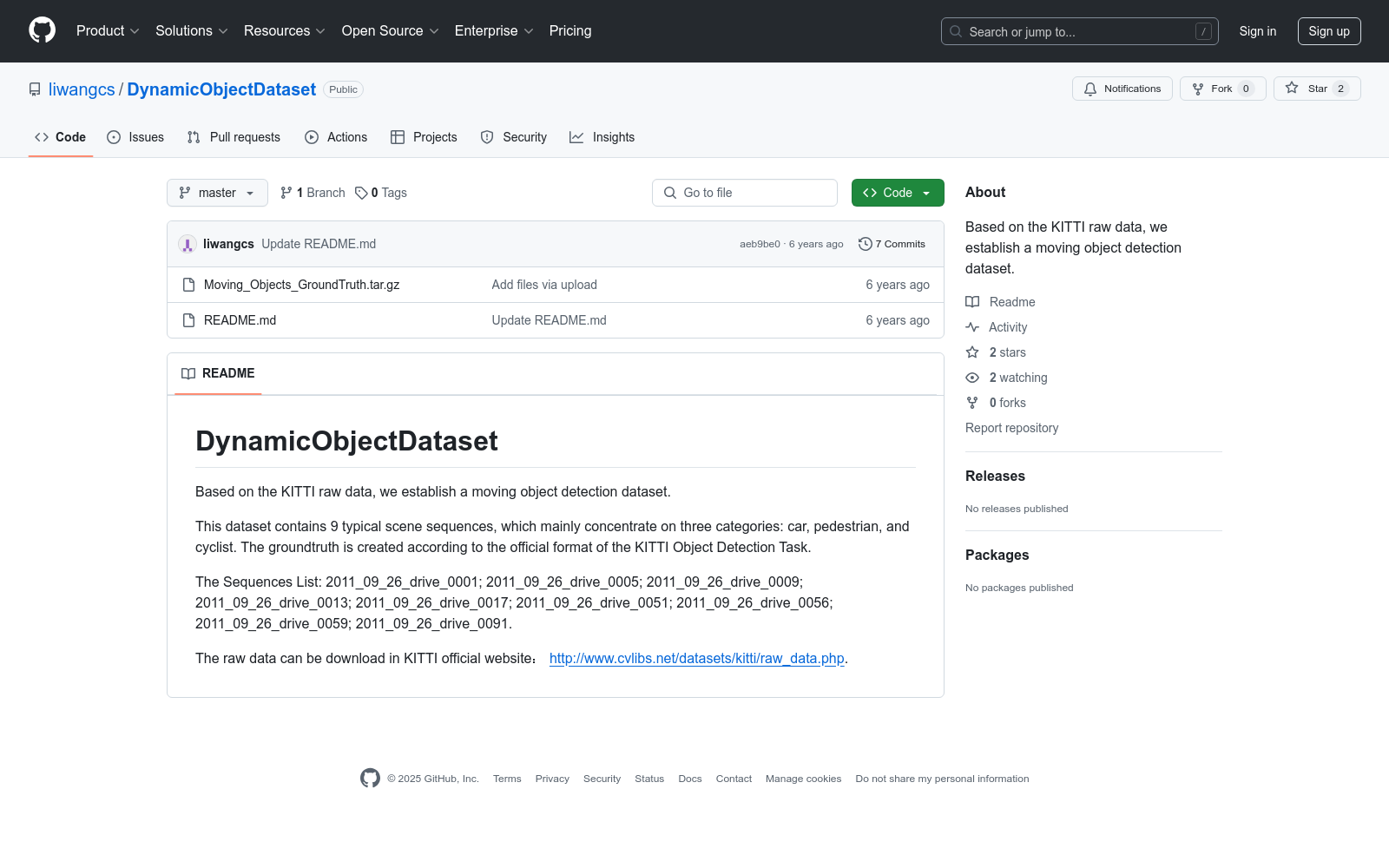Open commit aeb9be0

pyautogui.click(x=760, y=244)
